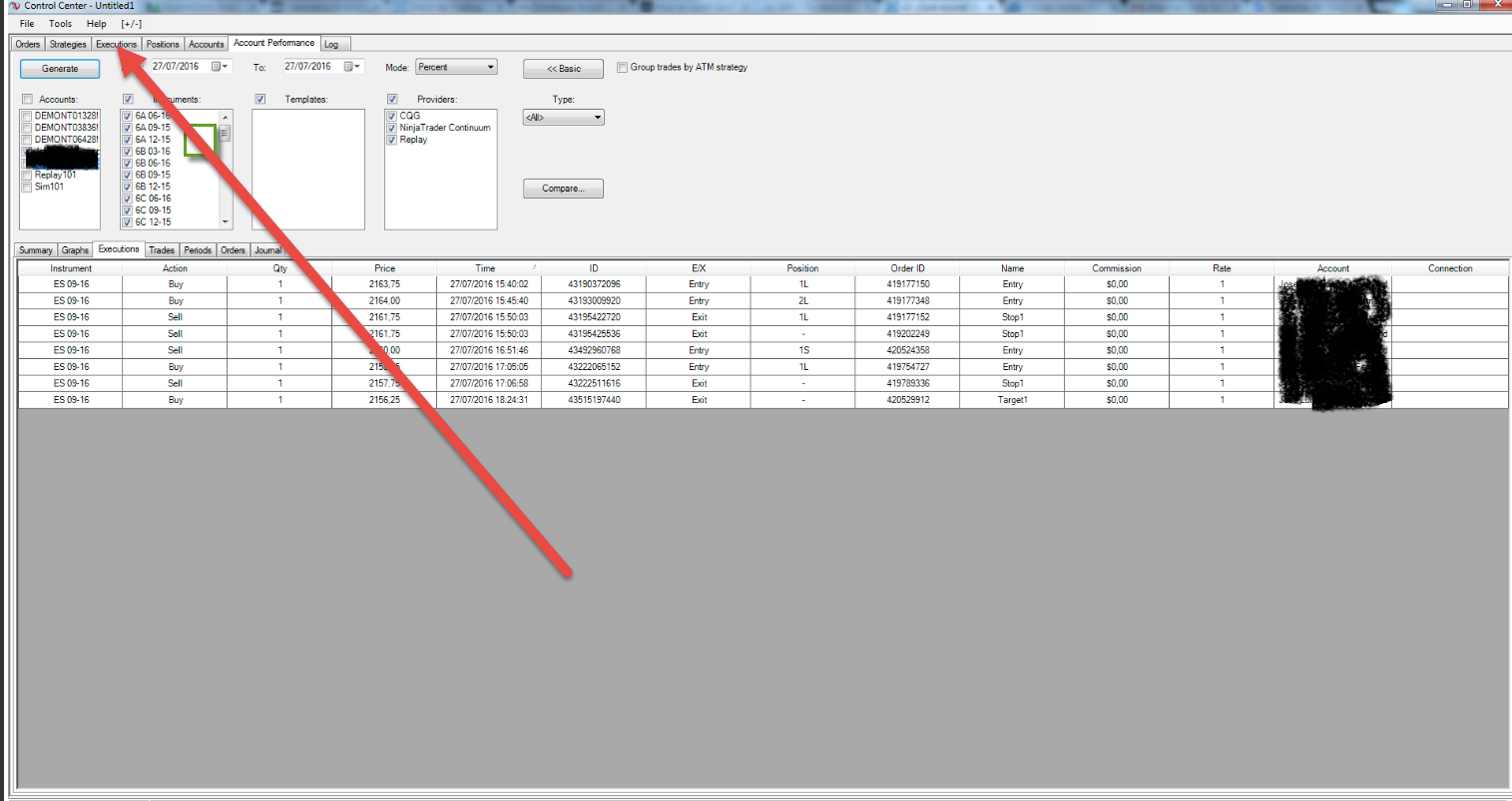Image resolution: width=1512 pixels, height=801 pixels.
Task: Click the NinjaTrader Control Center title bar icon
Action: coord(14,6)
